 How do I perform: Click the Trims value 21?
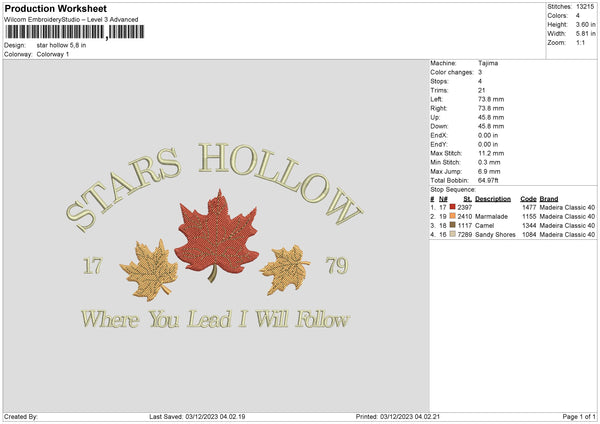[481, 90]
